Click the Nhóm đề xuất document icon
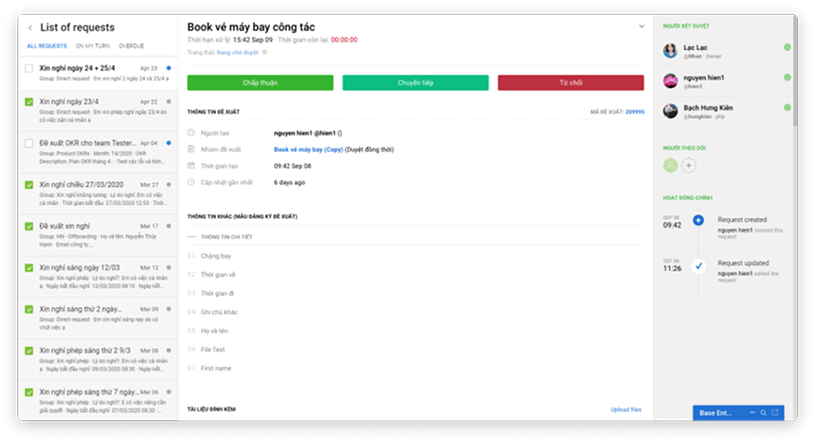The height and width of the screenshot is (442, 816). click(191, 149)
